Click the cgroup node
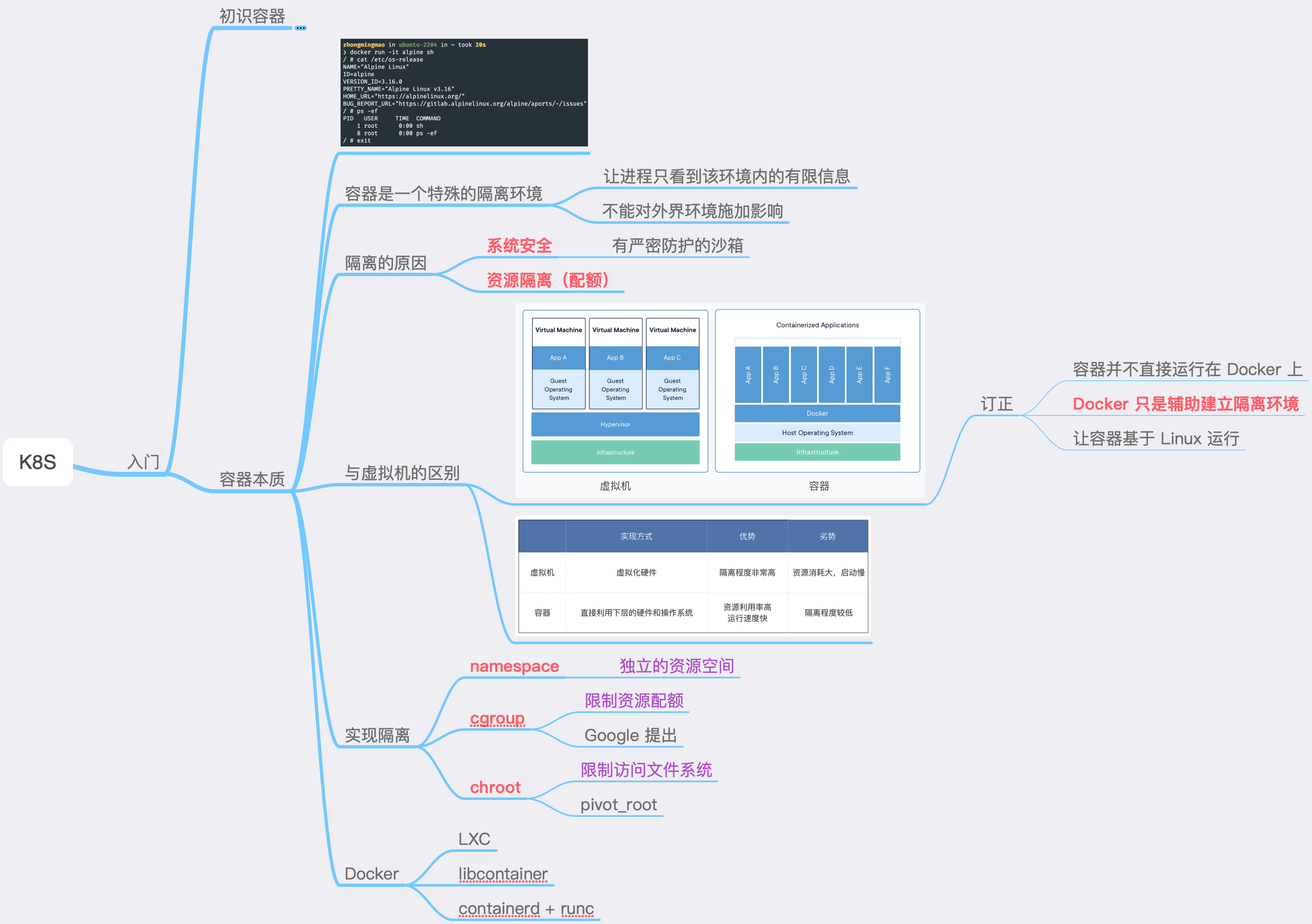The image size is (1312, 924). [497, 718]
